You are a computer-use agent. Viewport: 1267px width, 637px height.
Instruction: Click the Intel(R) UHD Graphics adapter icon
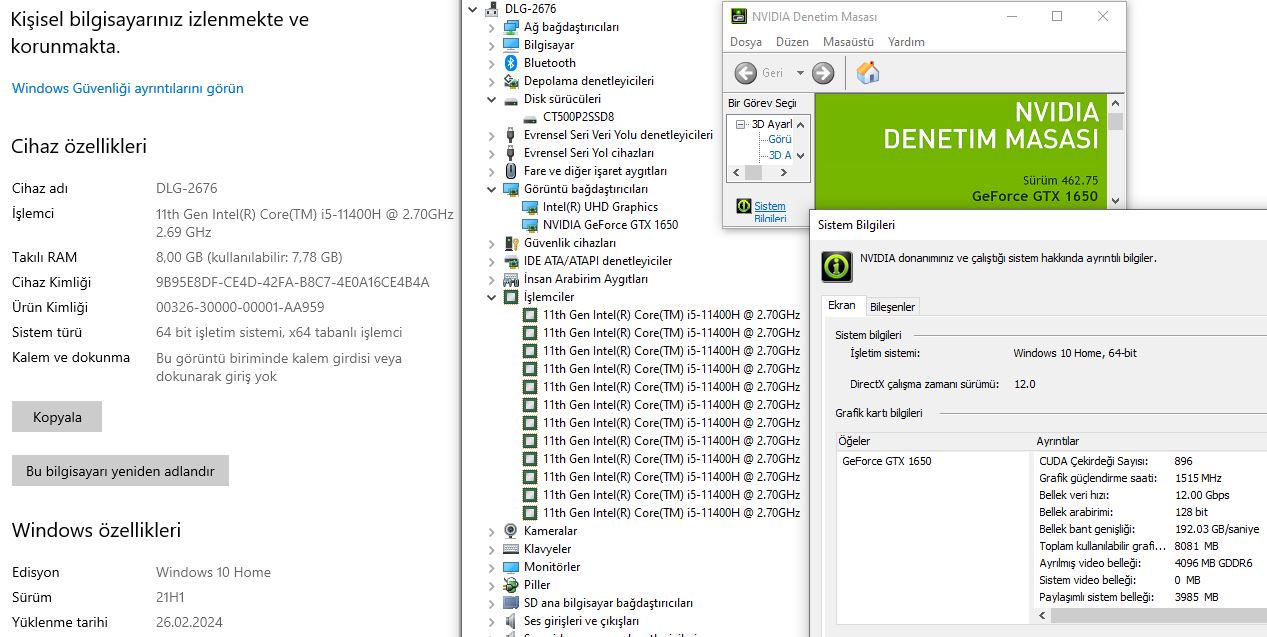coord(530,207)
